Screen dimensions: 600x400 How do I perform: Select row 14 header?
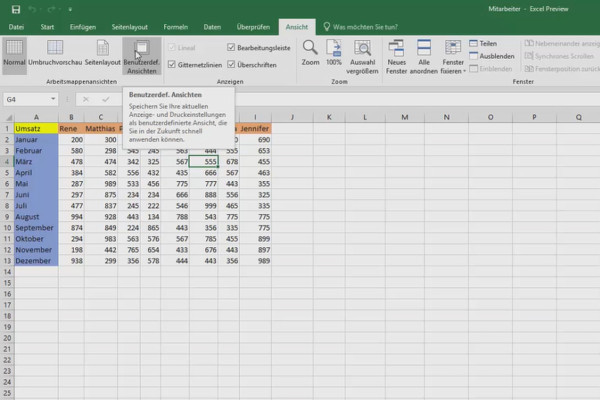[7, 272]
